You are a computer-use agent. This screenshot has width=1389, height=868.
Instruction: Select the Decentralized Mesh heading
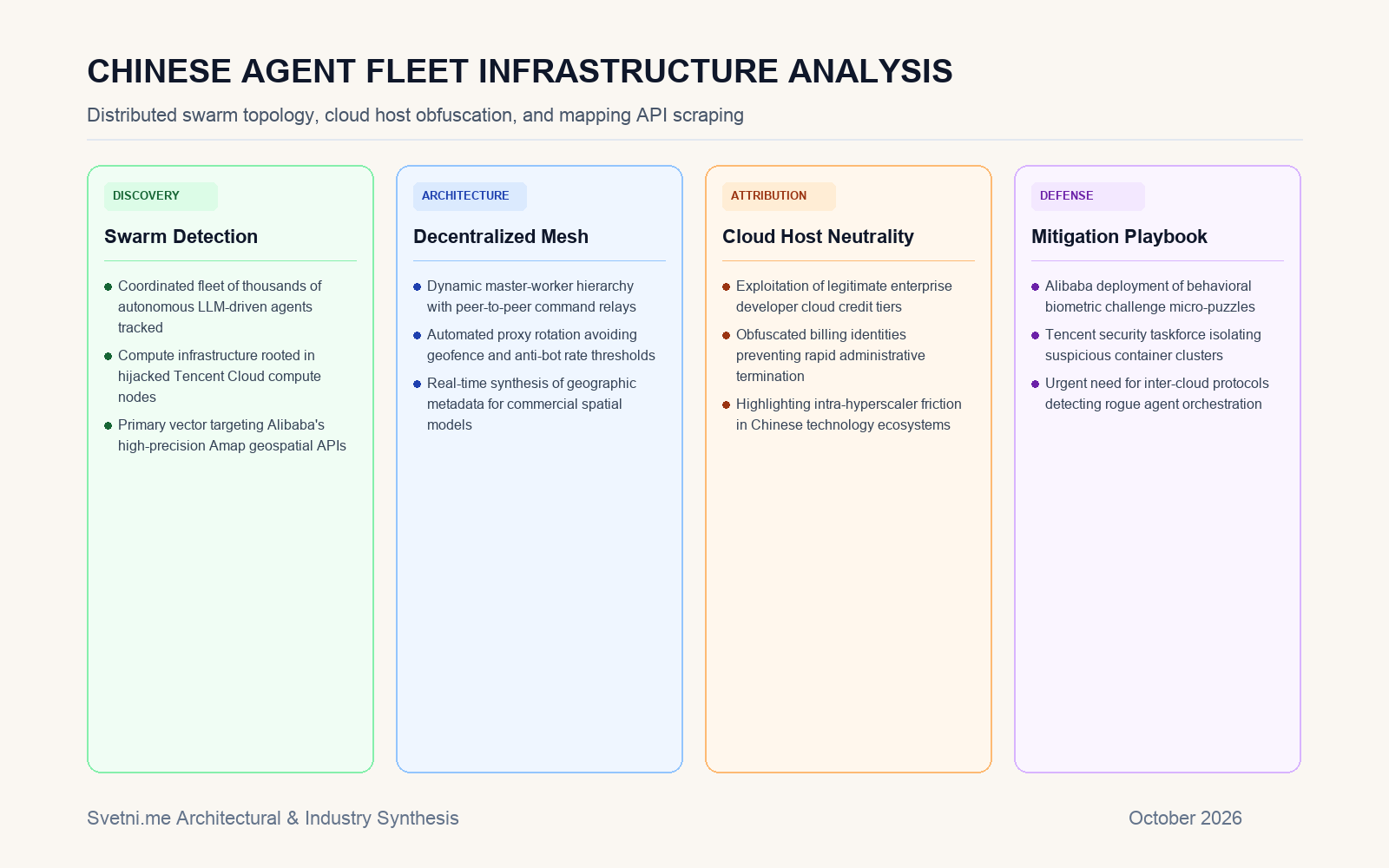click(501, 236)
